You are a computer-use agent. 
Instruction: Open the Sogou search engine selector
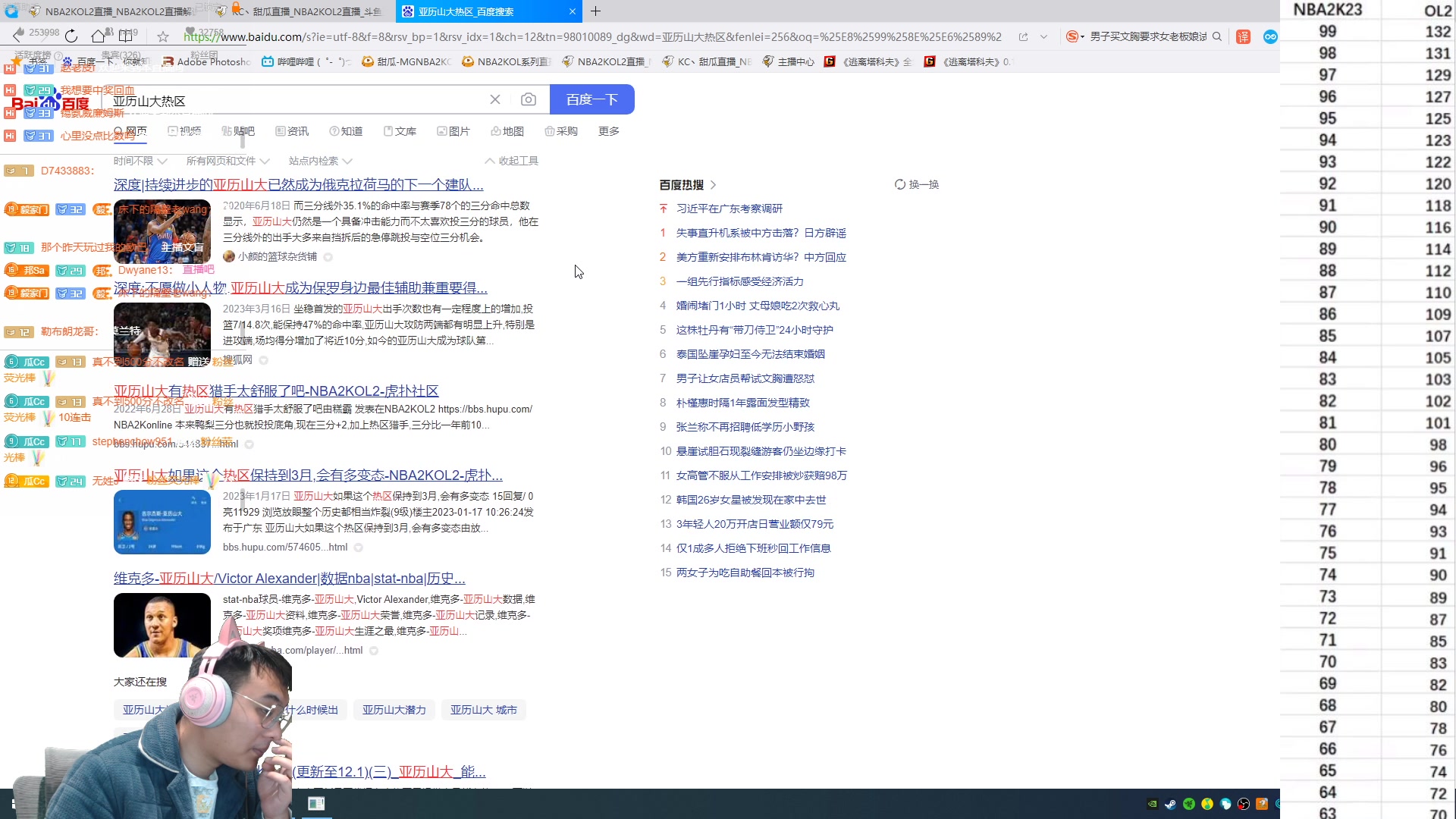click(1075, 36)
